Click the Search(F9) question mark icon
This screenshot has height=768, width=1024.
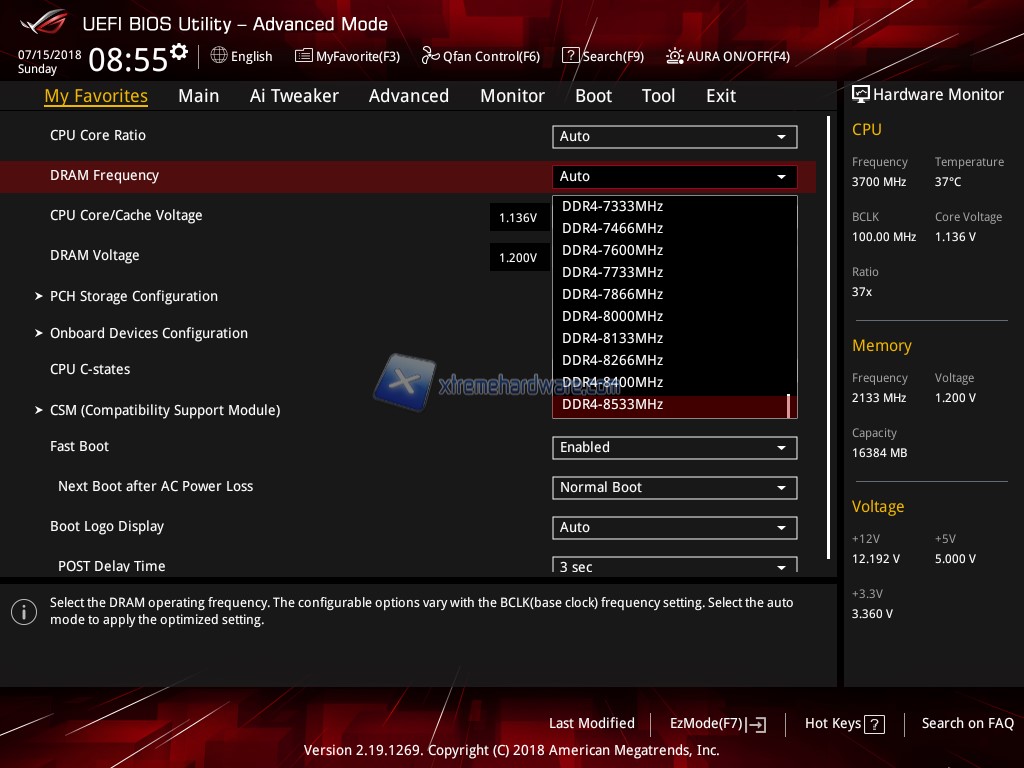570,56
